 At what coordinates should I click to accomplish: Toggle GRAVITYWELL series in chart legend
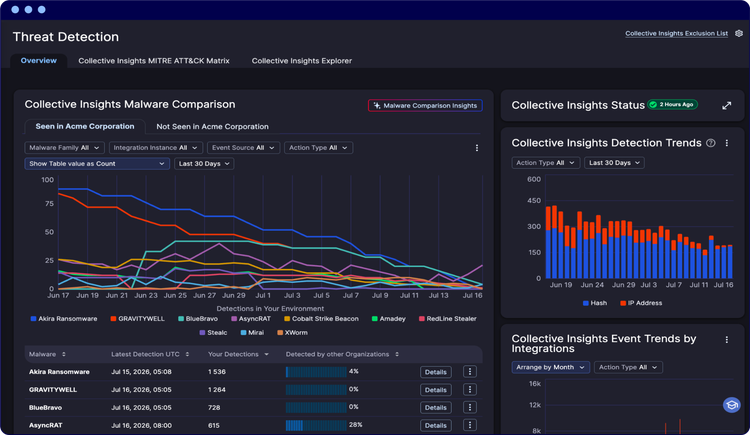tap(137, 319)
